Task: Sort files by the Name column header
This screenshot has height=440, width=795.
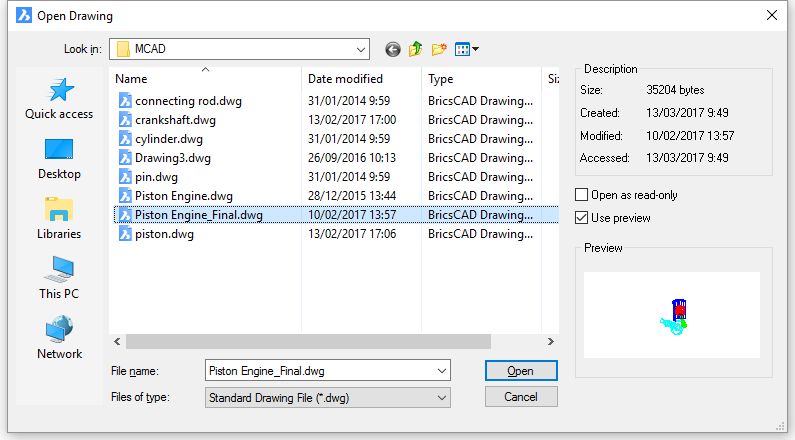Action: point(205,79)
